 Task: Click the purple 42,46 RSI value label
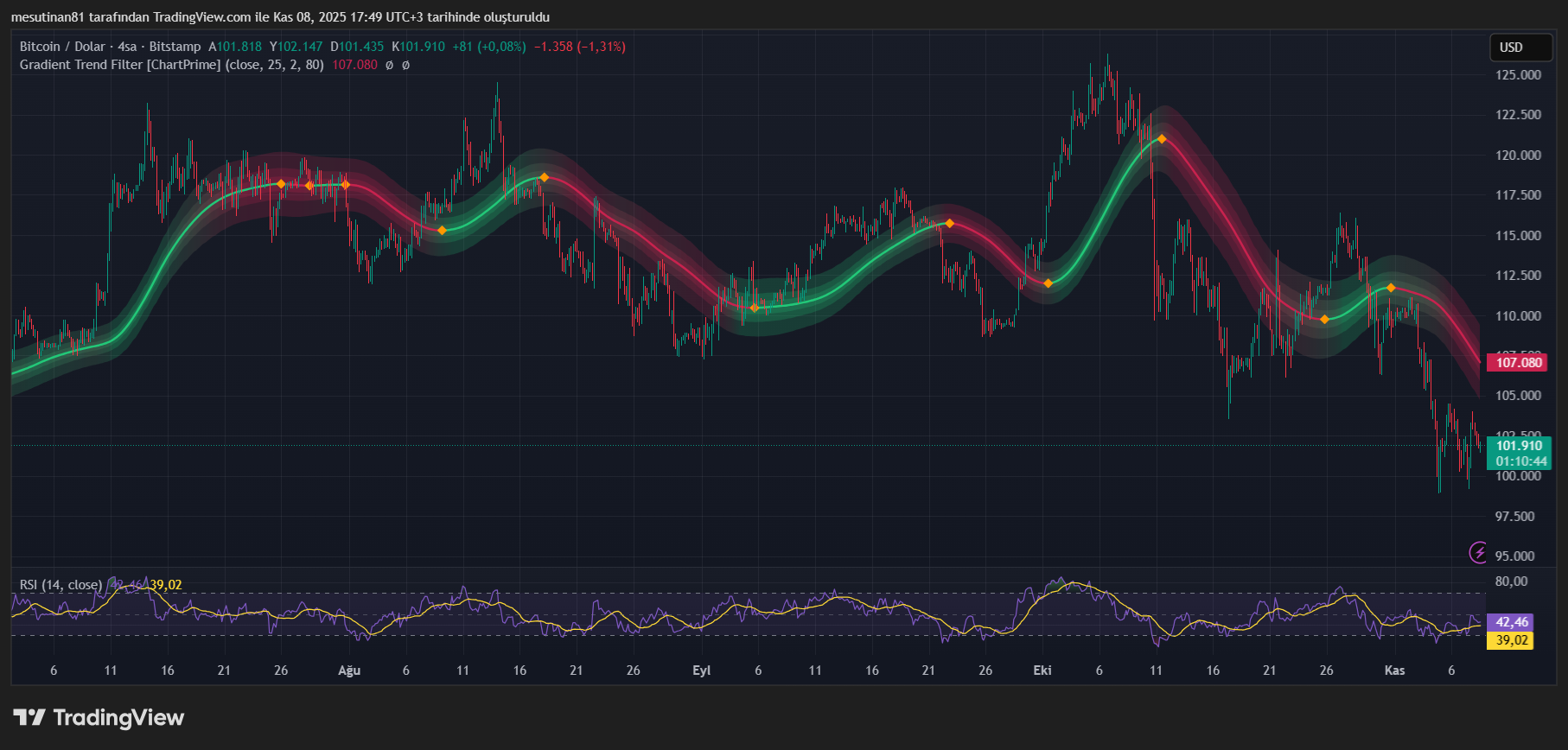tap(1511, 622)
